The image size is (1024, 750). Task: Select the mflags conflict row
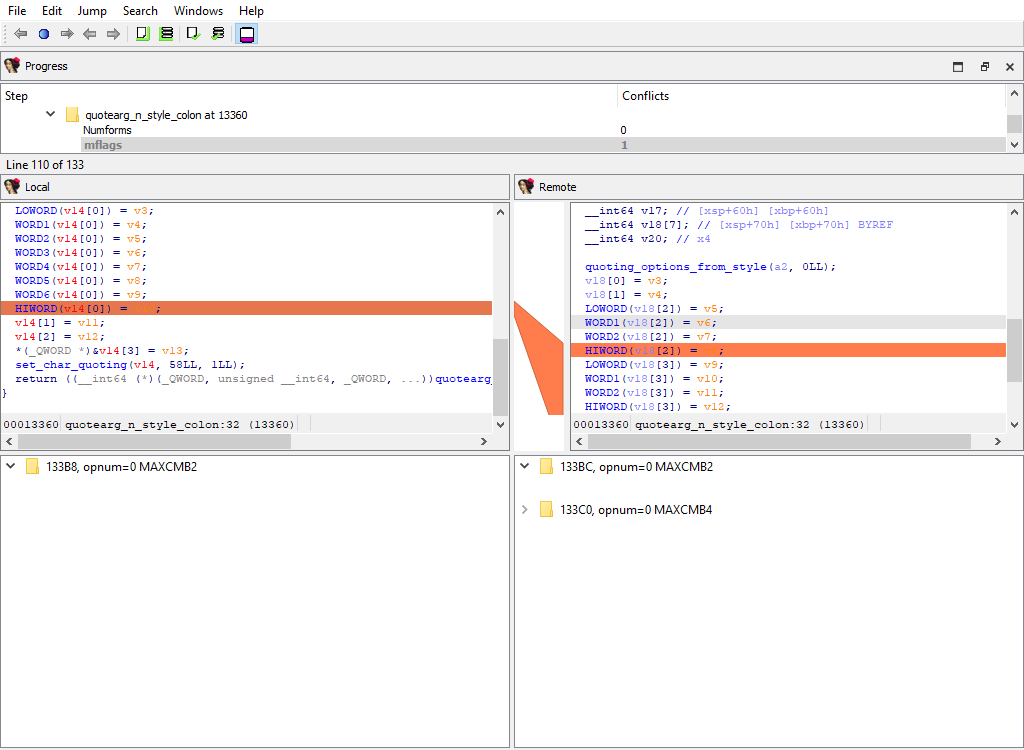[103, 145]
